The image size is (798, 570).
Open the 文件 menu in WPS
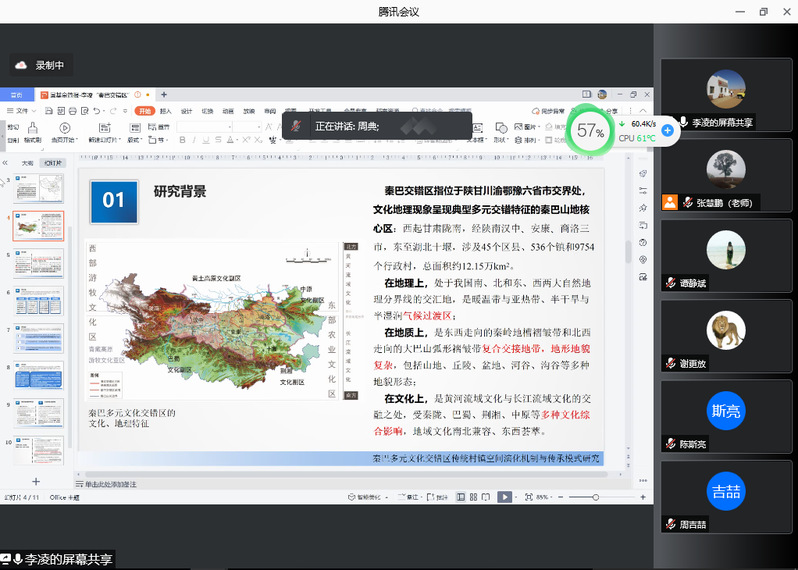point(19,111)
